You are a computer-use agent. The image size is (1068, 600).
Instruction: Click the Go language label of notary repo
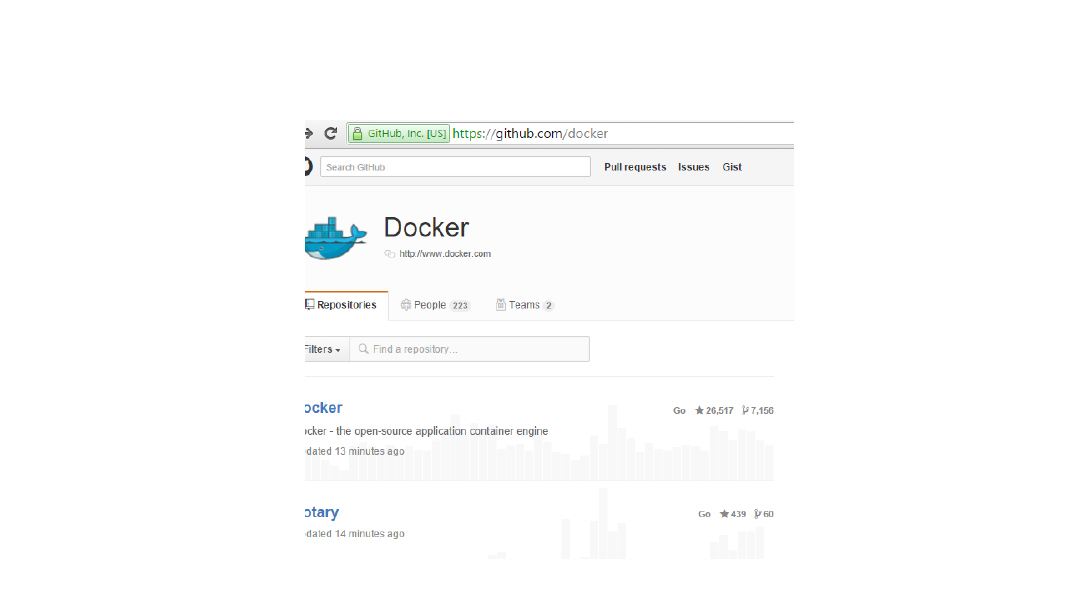[x=704, y=514]
